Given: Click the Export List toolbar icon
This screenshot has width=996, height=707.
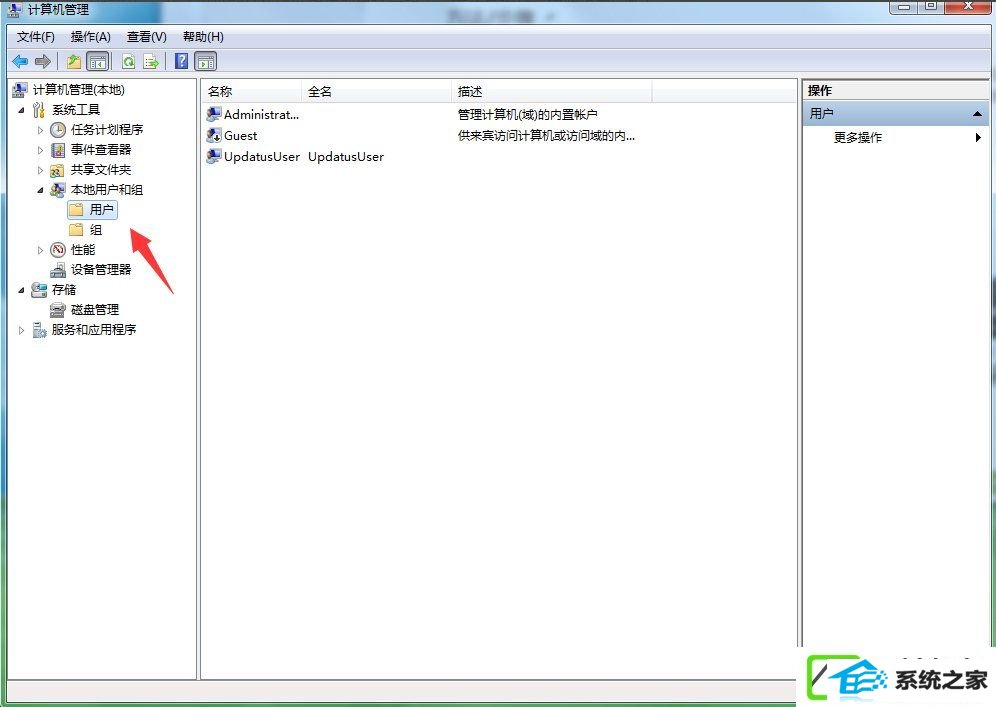Looking at the screenshot, I should (x=151, y=62).
